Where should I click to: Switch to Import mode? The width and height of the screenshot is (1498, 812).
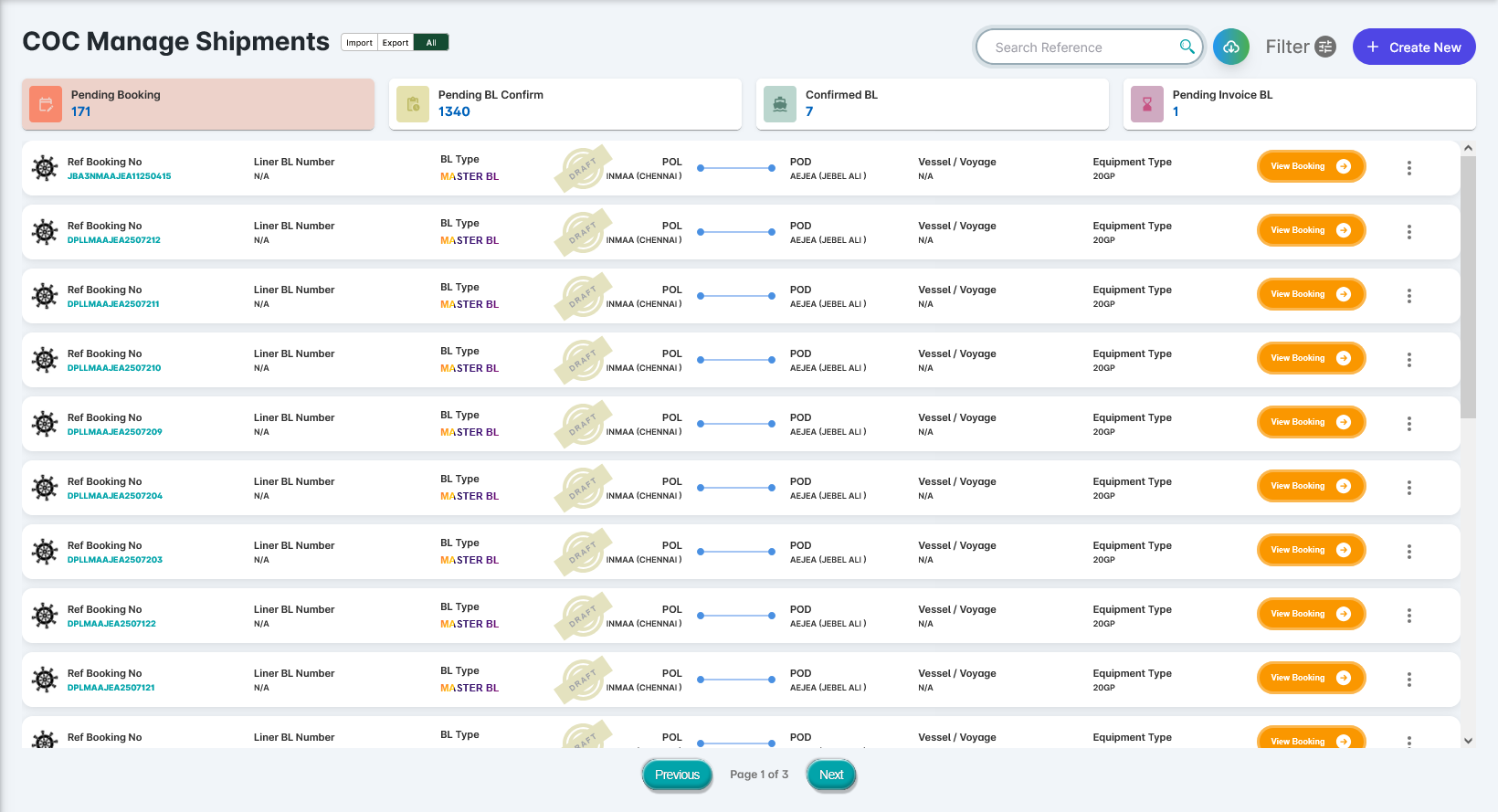click(359, 43)
